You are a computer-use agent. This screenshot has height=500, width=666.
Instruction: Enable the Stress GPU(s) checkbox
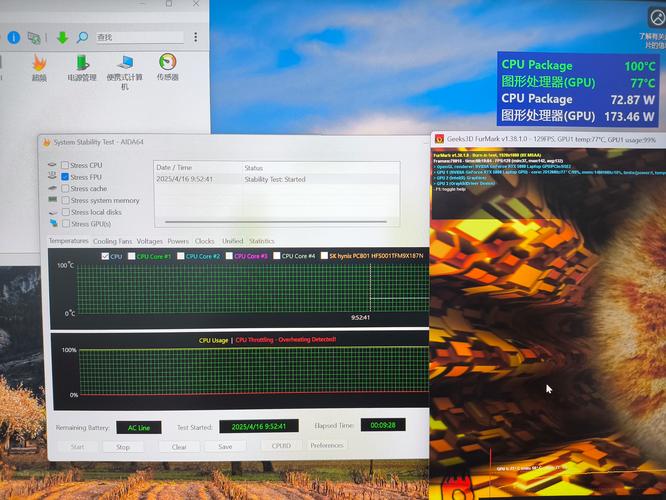(x=66, y=224)
